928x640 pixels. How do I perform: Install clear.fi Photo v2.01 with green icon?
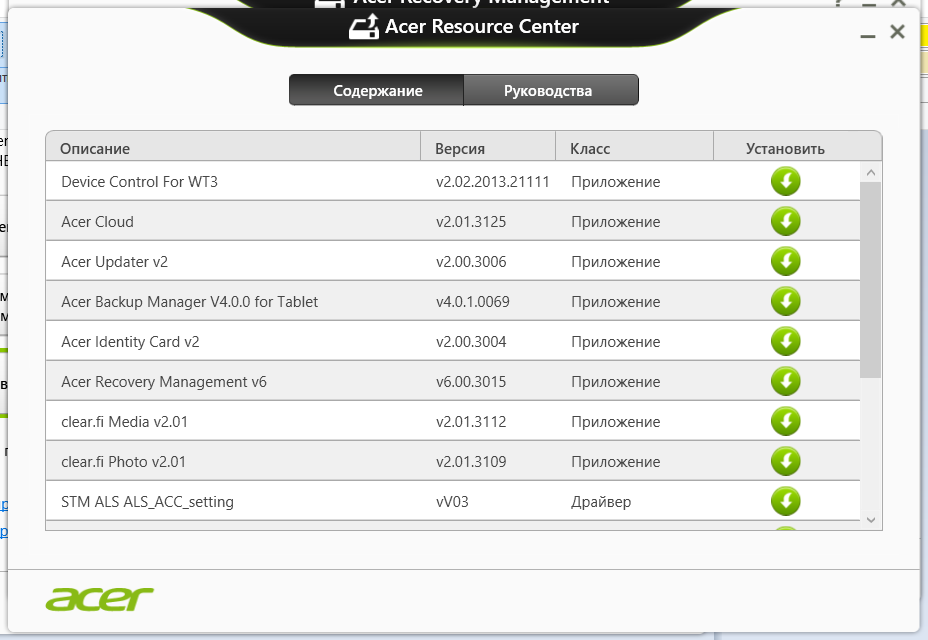[785, 461]
